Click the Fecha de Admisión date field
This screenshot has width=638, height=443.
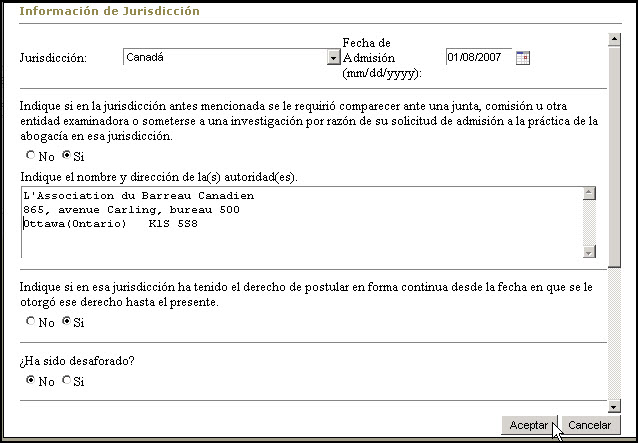click(x=478, y=57)
